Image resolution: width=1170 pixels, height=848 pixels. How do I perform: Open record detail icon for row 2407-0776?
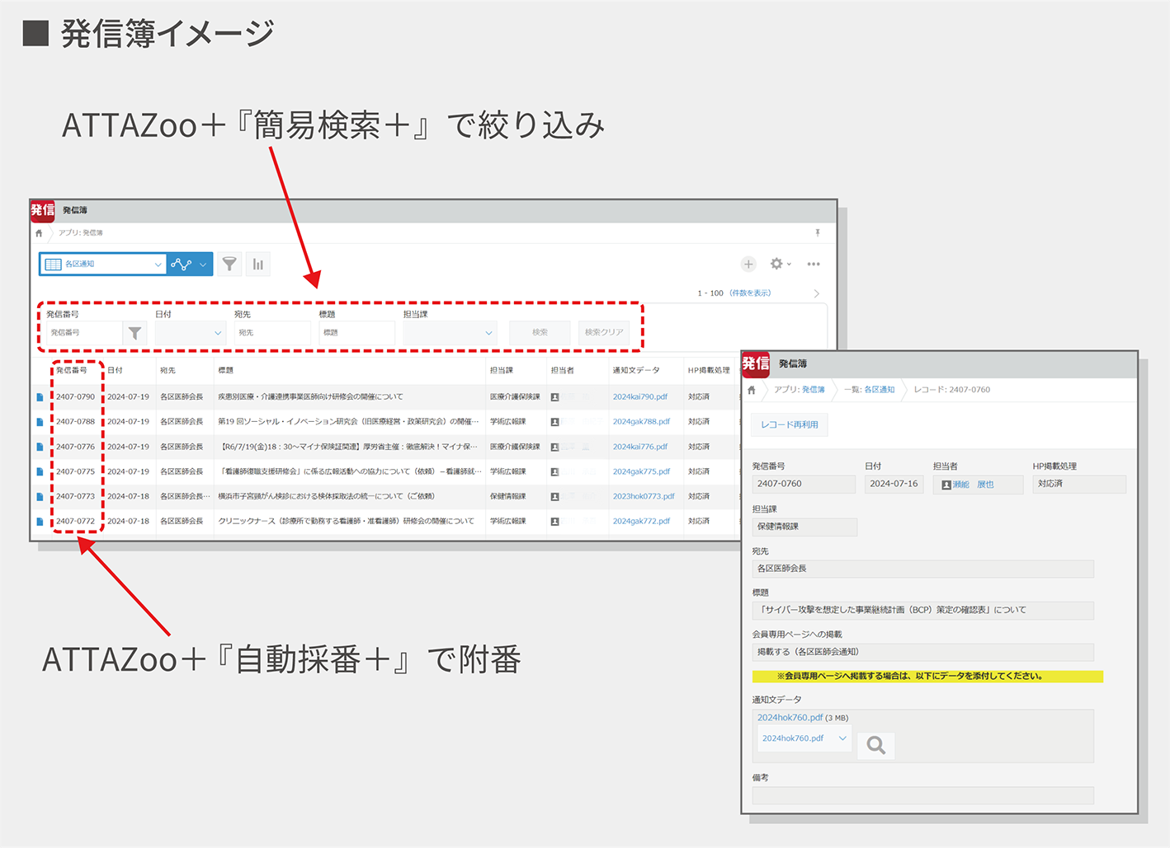point(40,447)
